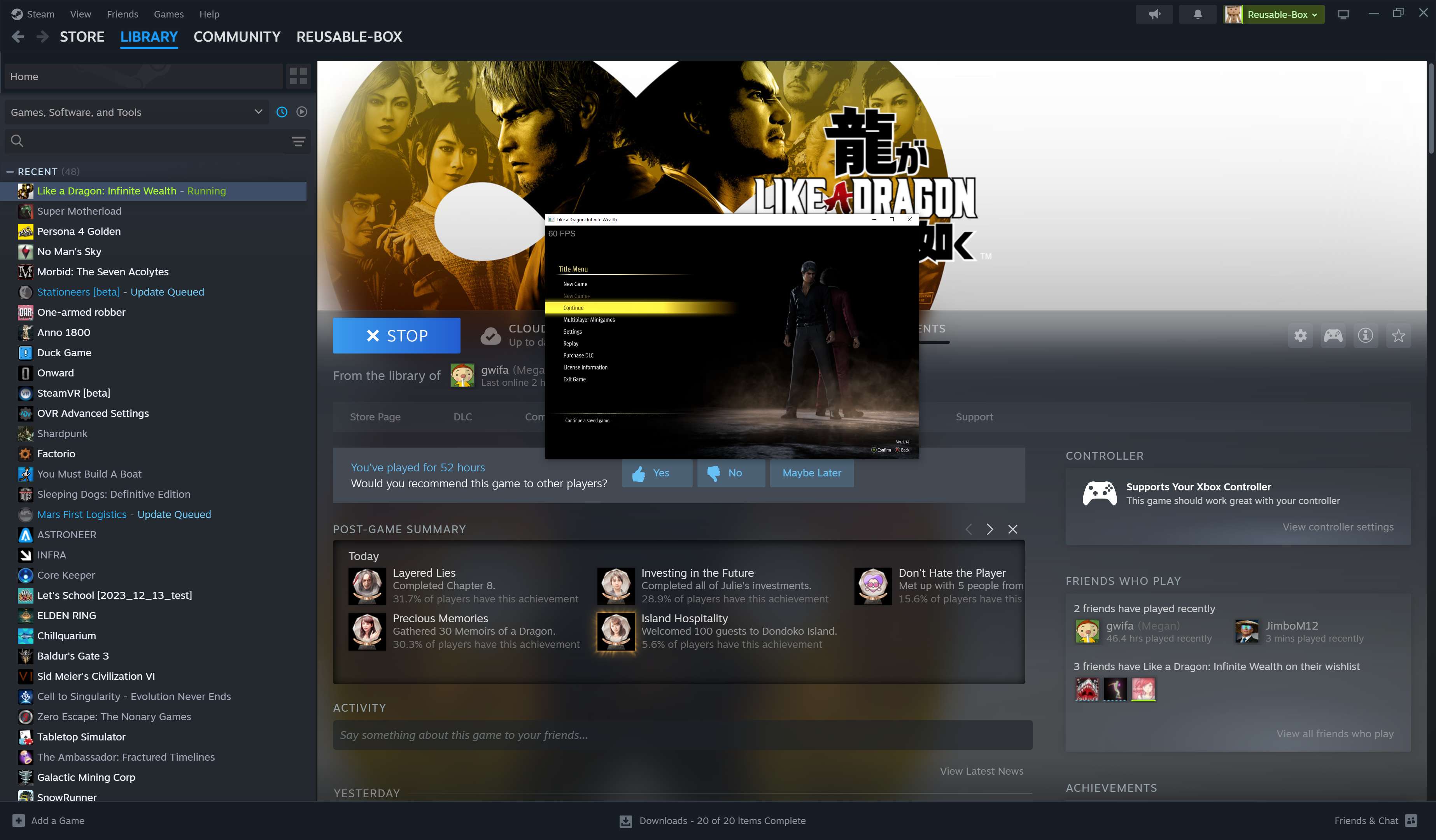Click the STOP button
The height and width of the screenshot is (840, 1436).
[397, 336]
